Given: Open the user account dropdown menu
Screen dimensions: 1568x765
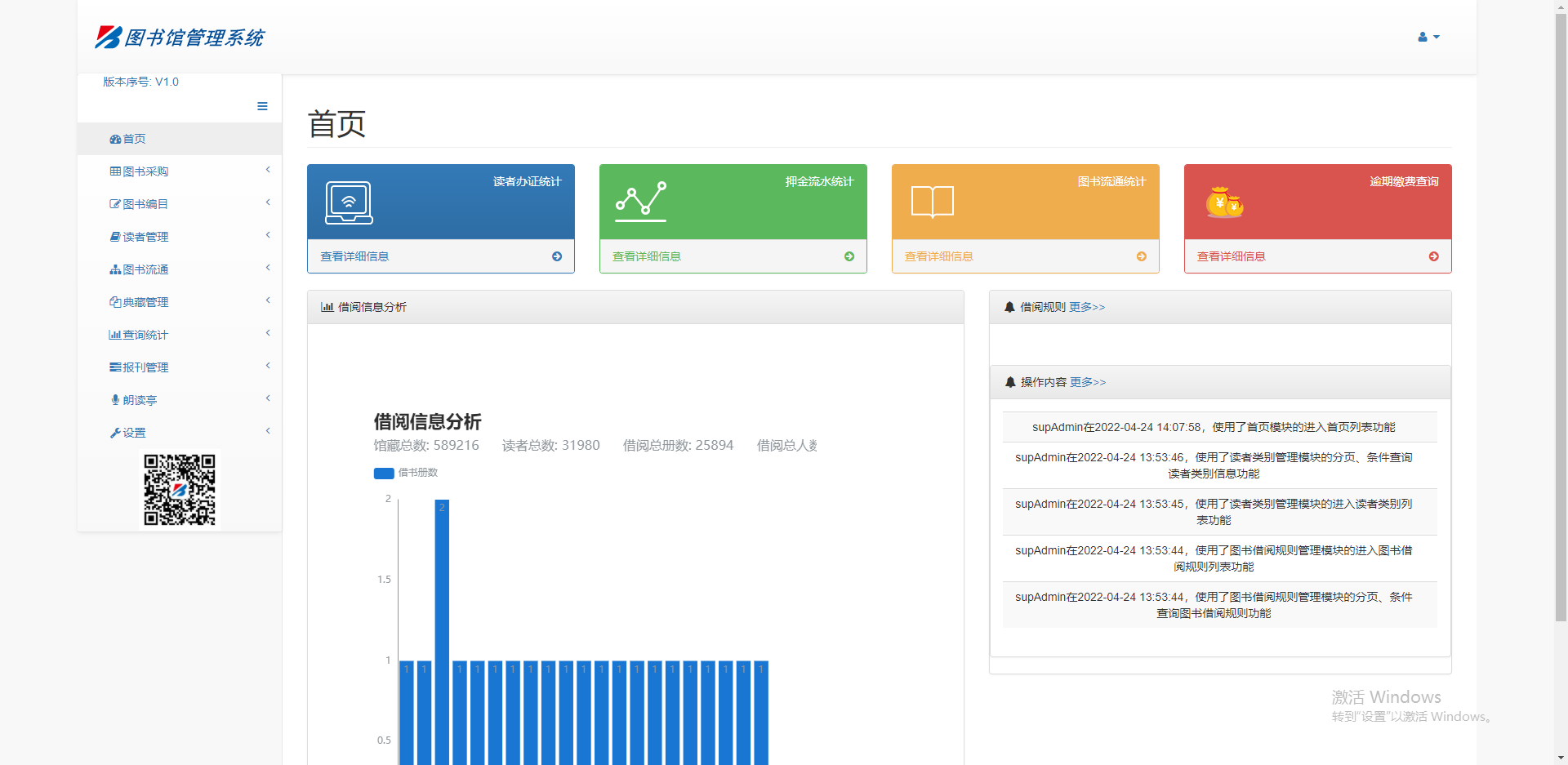Looking at the screenshot, I should point(1428,38).
